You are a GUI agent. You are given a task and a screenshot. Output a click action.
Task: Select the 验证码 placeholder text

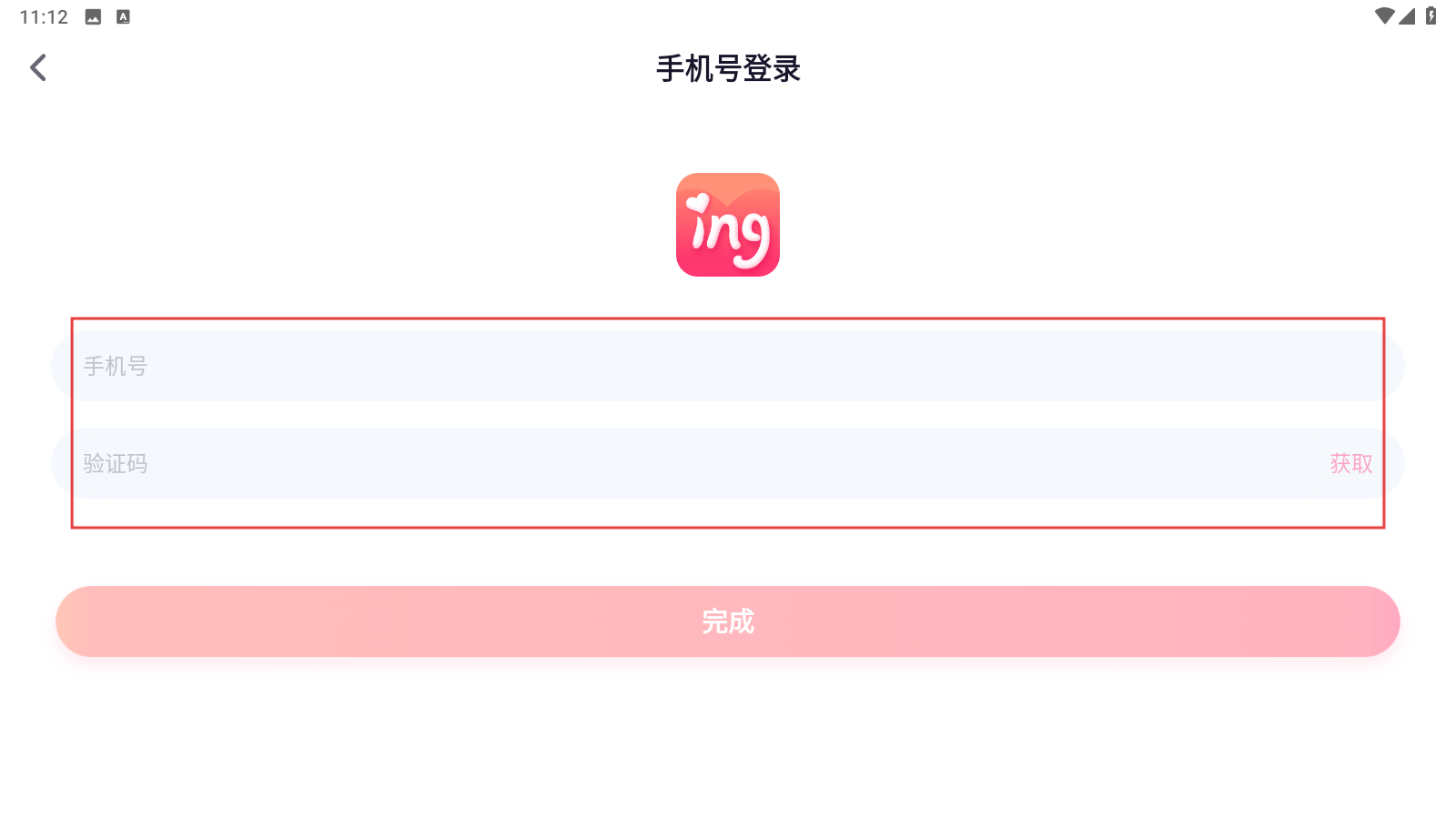pos(116,463)
